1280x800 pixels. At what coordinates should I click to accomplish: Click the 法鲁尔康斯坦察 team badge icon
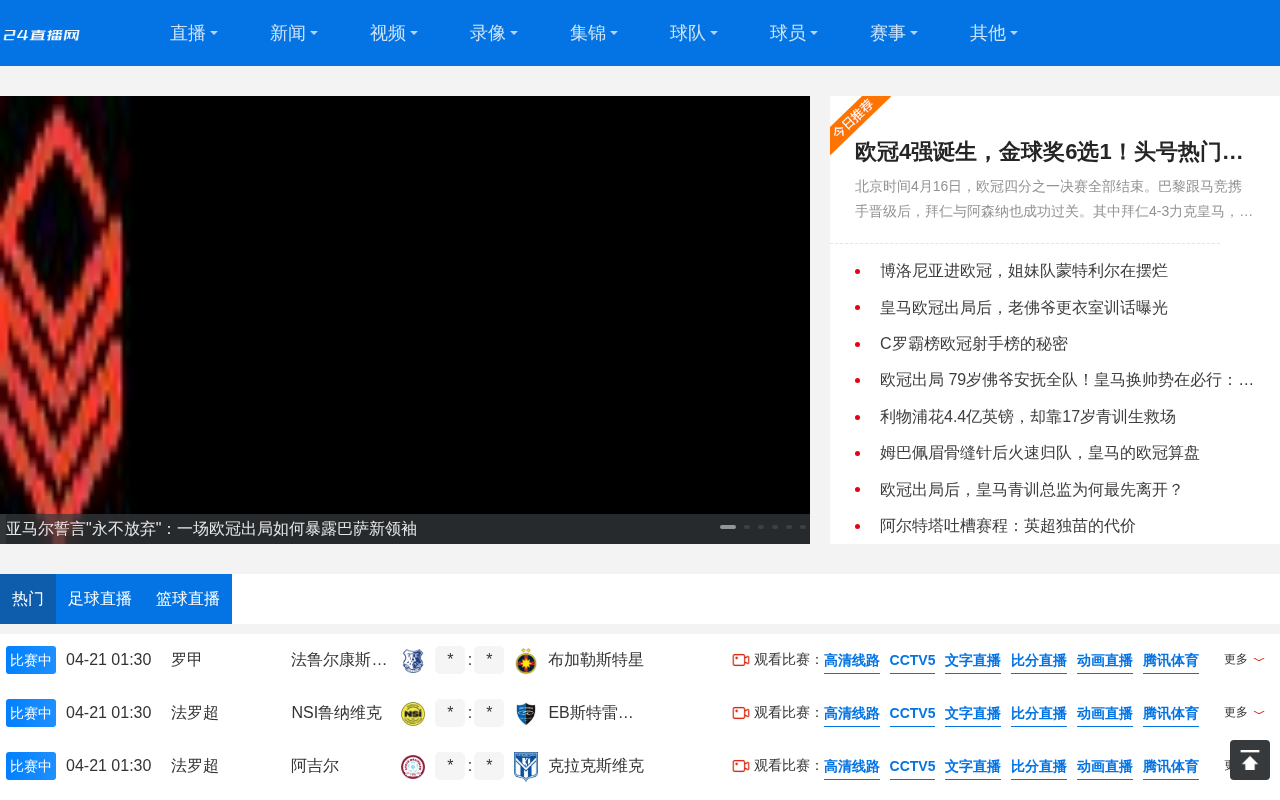tap(413, 661)
